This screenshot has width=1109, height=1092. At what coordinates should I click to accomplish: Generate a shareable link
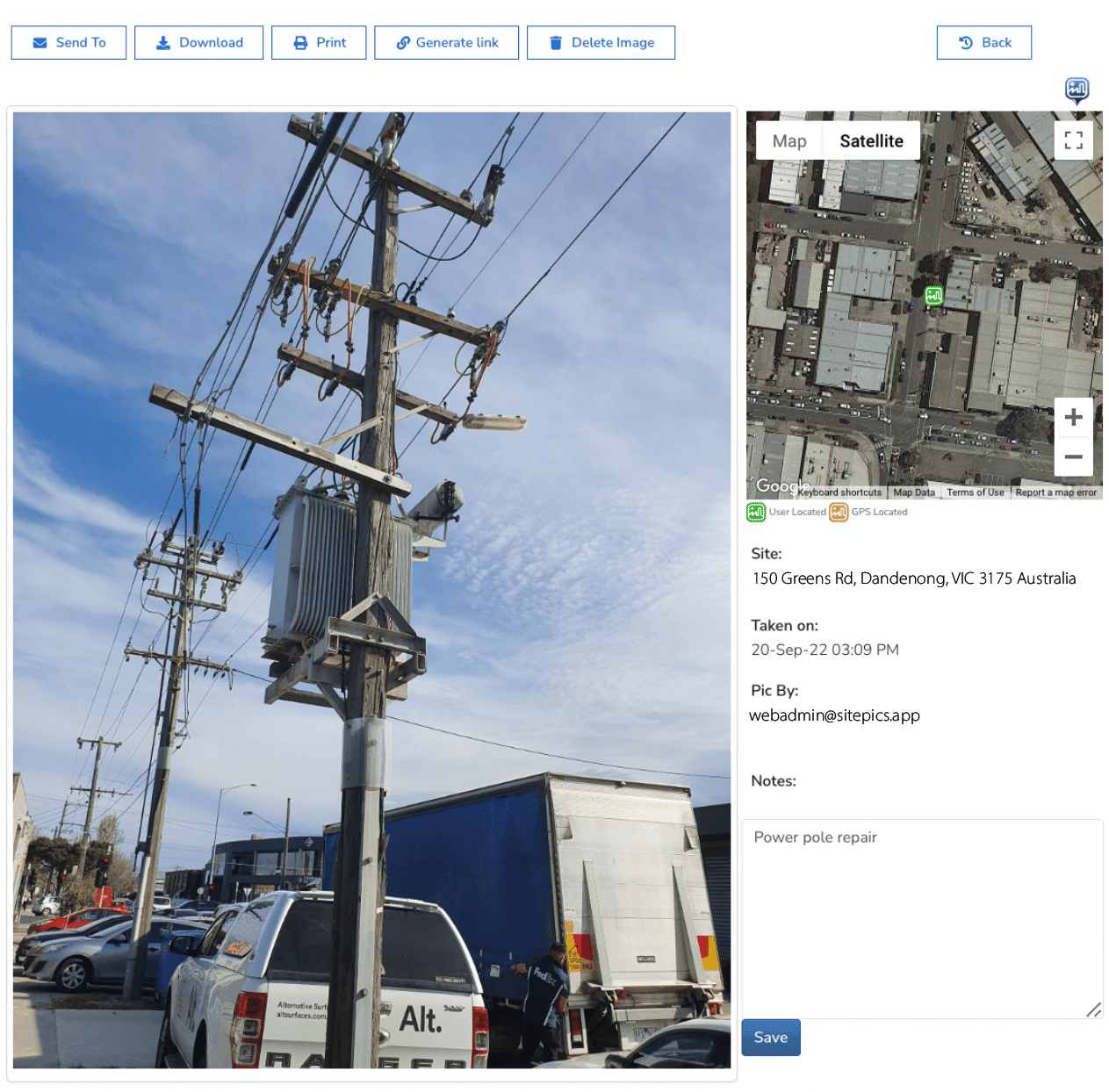446,42
